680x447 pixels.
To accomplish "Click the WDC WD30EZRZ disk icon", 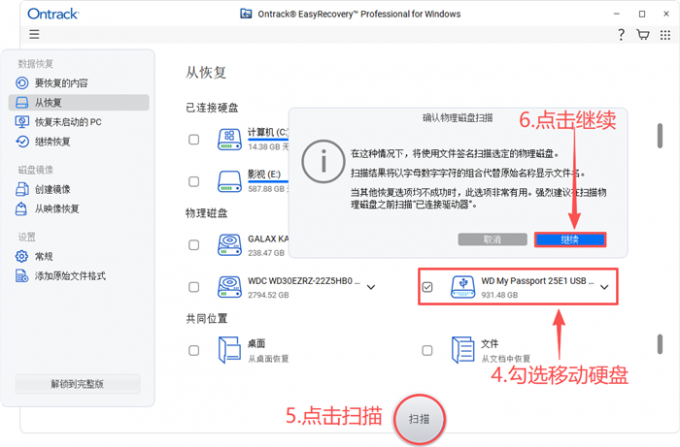I will point(229,287).
